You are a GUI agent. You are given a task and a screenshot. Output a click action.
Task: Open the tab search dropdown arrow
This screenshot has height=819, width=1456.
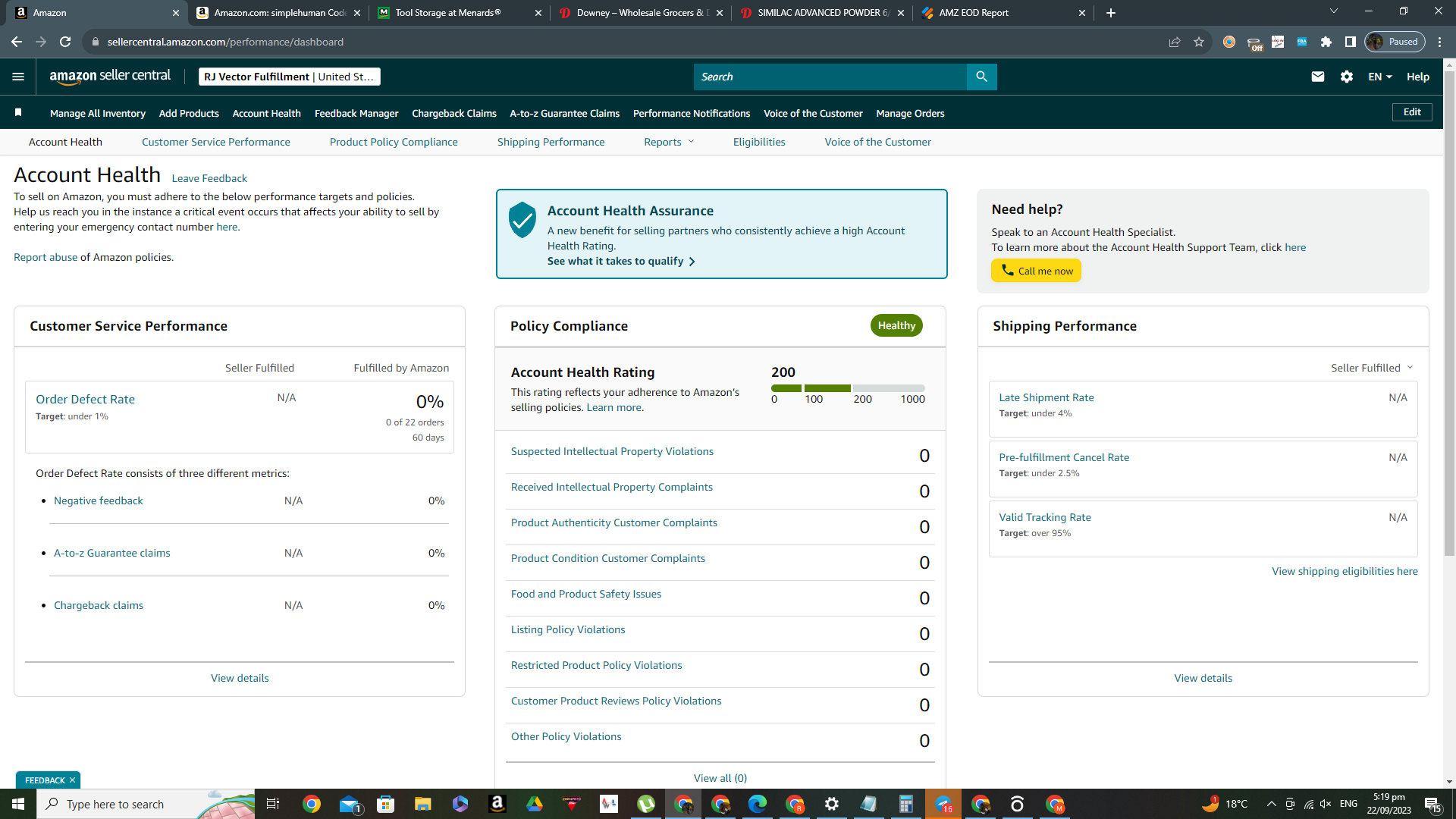(1334, 11)
